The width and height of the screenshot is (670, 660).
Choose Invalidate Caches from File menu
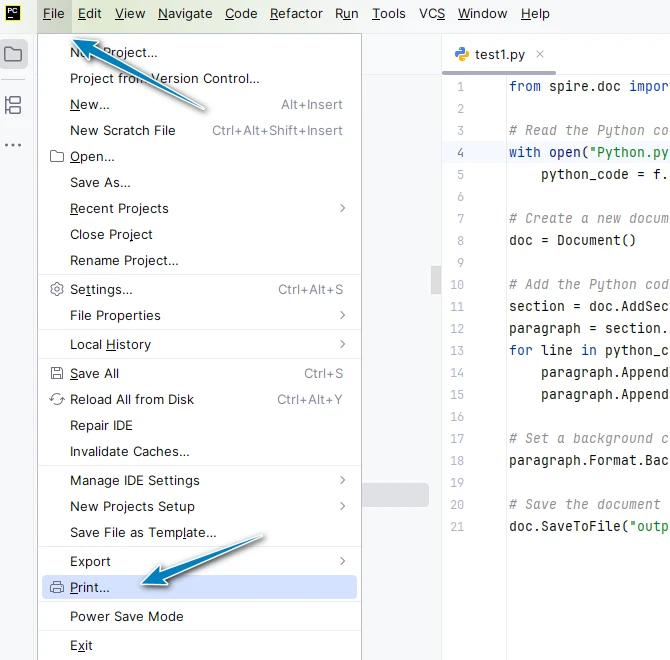pyautogui.click(x=130, y=452)
